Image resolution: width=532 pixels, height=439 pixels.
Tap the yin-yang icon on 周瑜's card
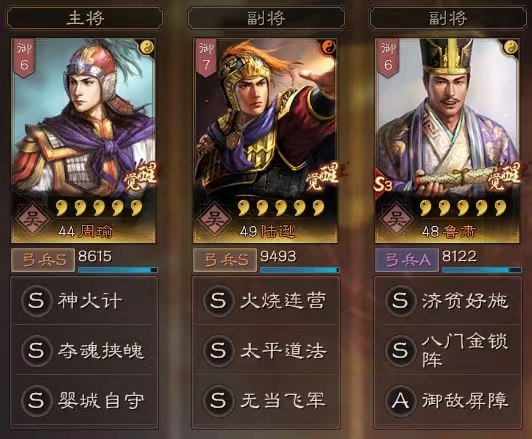(x=147, y=47)
